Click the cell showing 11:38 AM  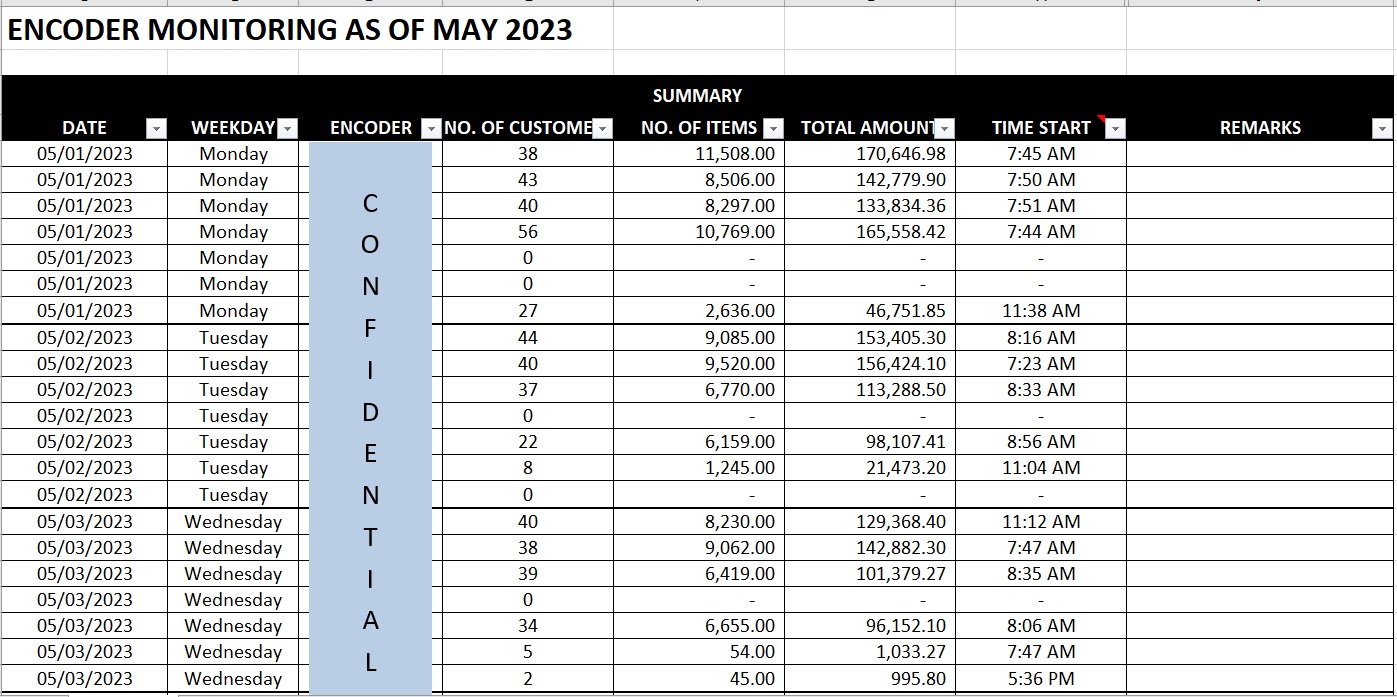1041,311
